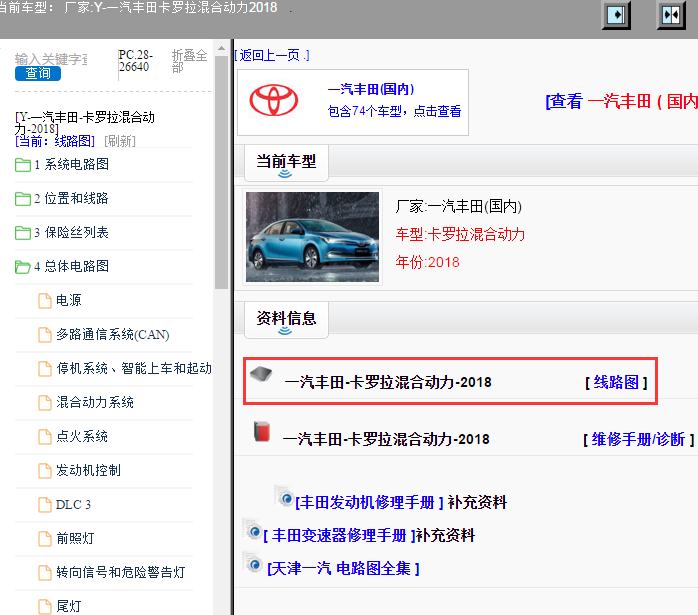
Task: Click 厂家:一汽丰田(国内) text
Action: 459,206
